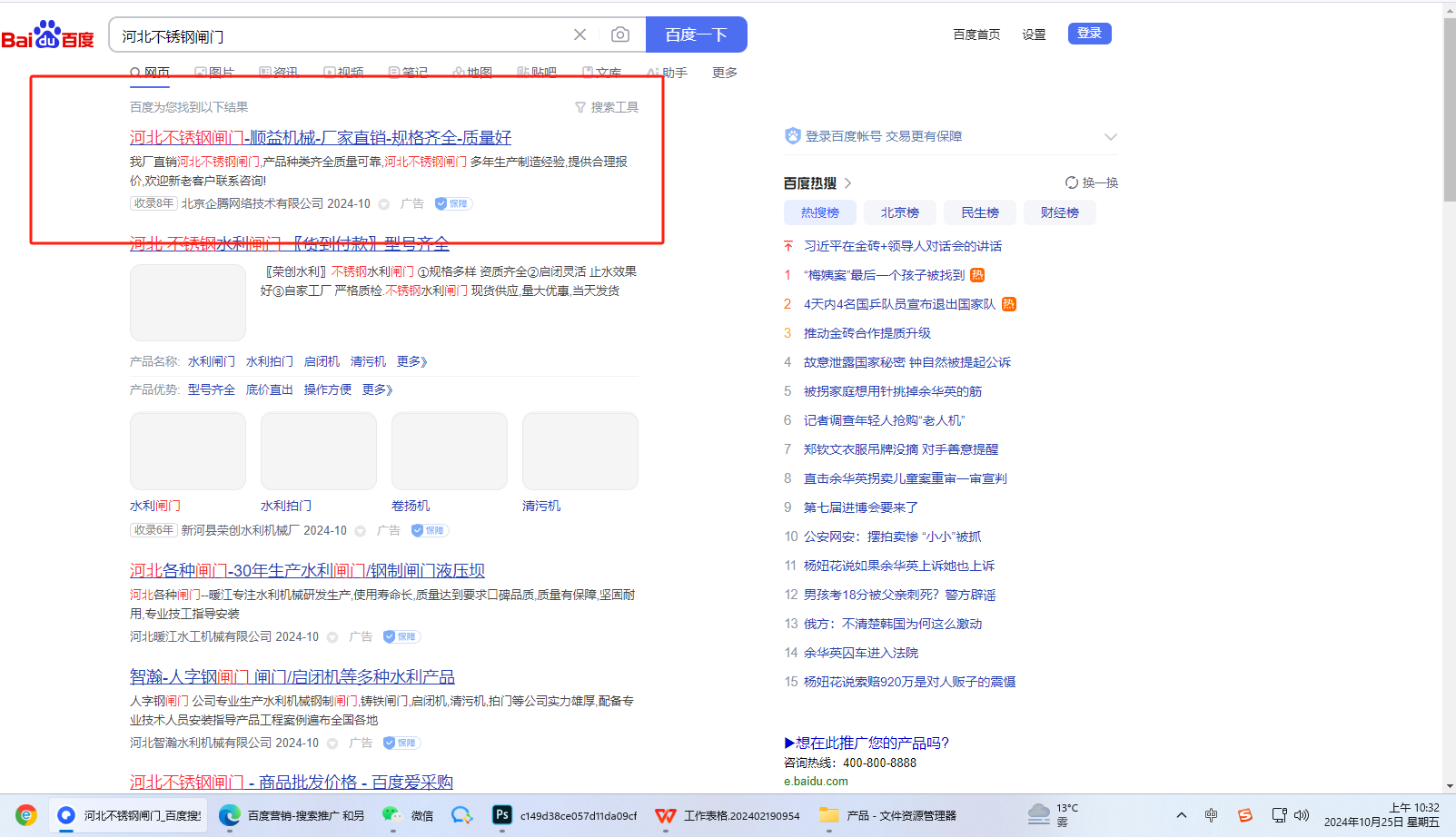This screenshot has width=1456, height=837.
Task: Switch to the 北京榜 tab
Action: click(899, 212)
